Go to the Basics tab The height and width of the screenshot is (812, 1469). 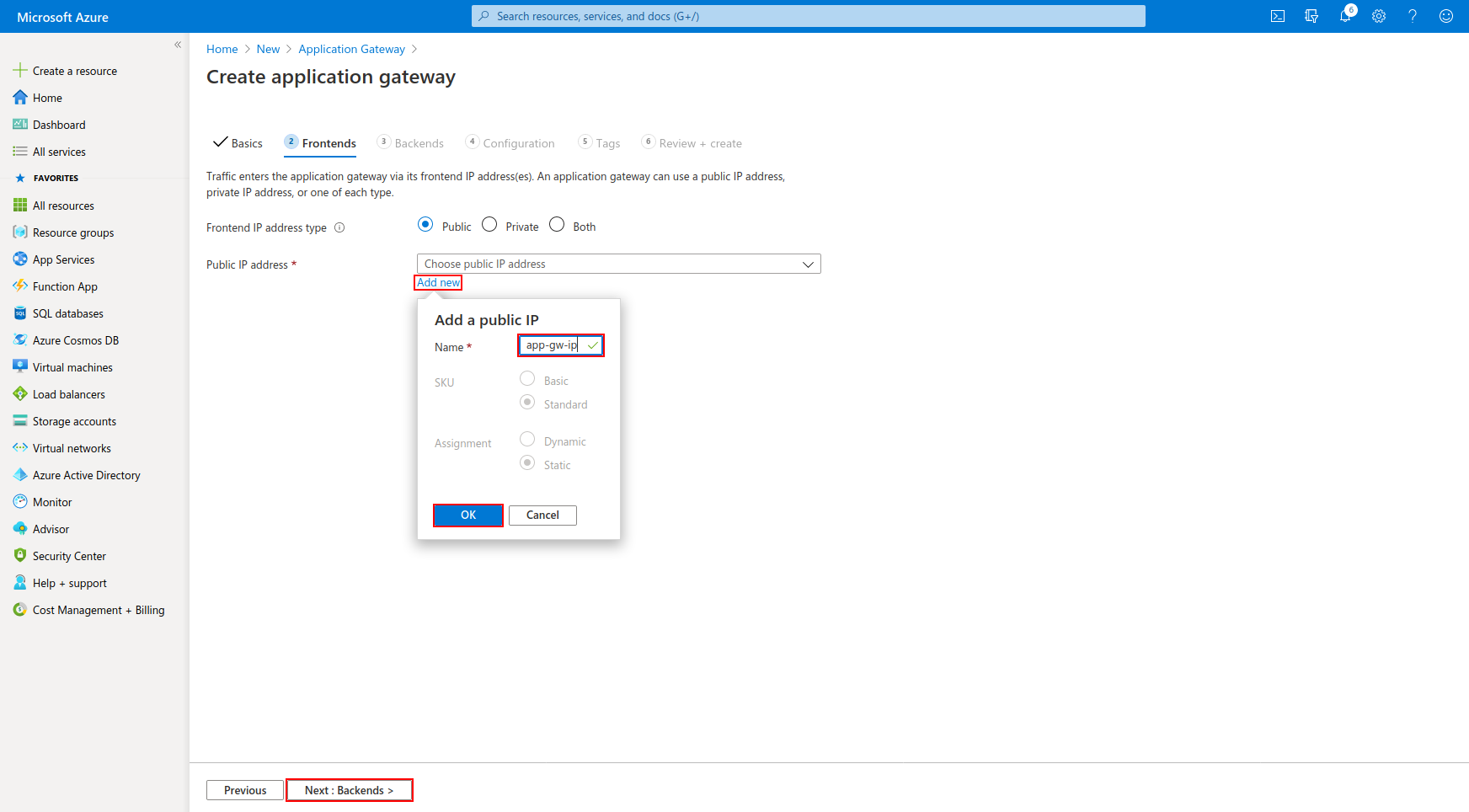[238, 143]
